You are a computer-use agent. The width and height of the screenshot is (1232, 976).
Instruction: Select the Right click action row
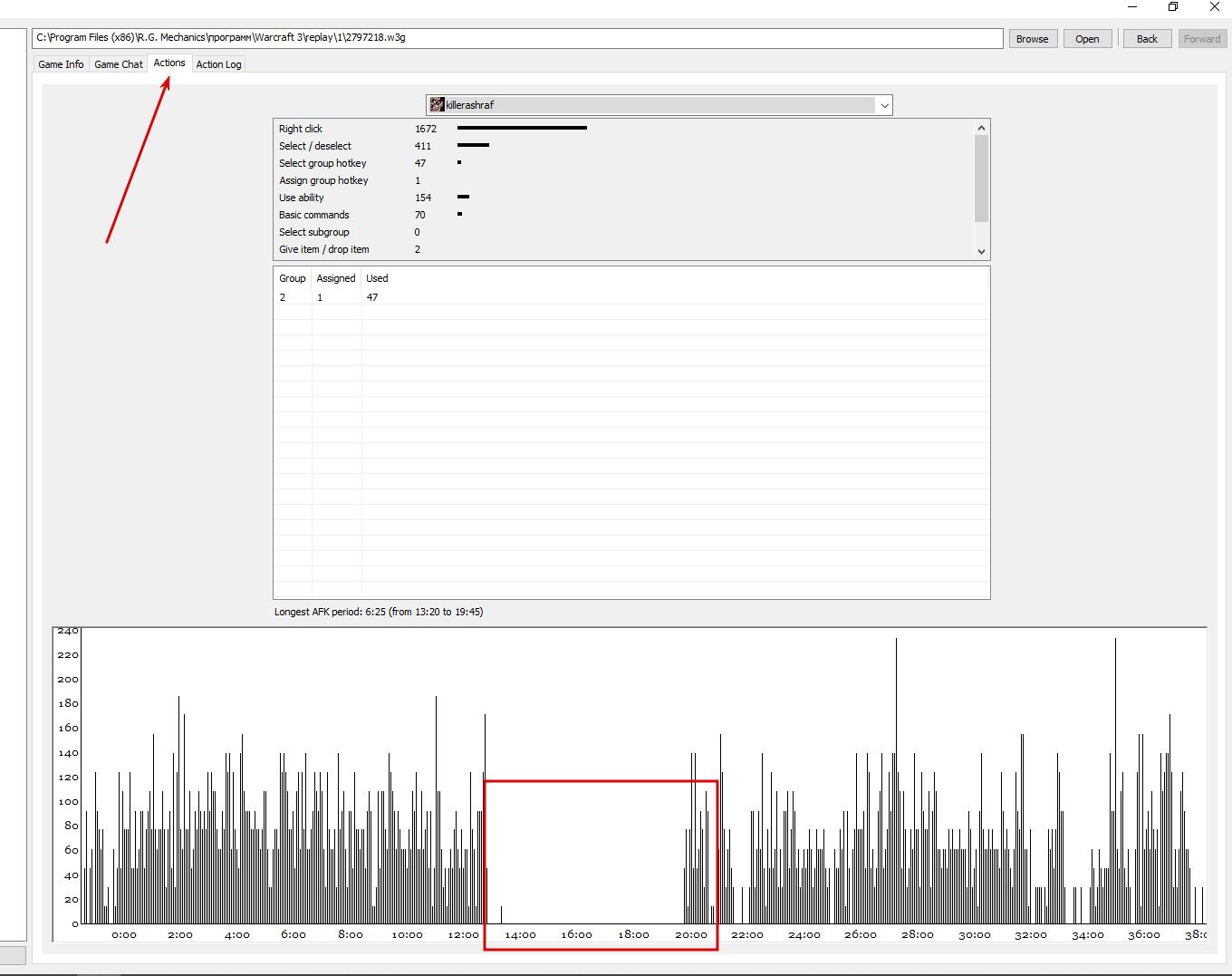(623, 129)
